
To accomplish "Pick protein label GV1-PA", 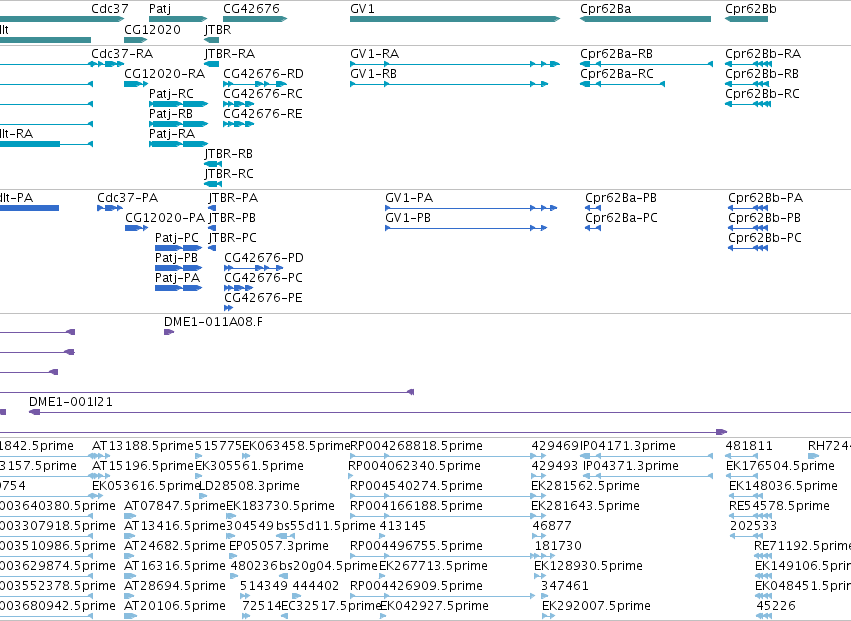I will point(409,198).
